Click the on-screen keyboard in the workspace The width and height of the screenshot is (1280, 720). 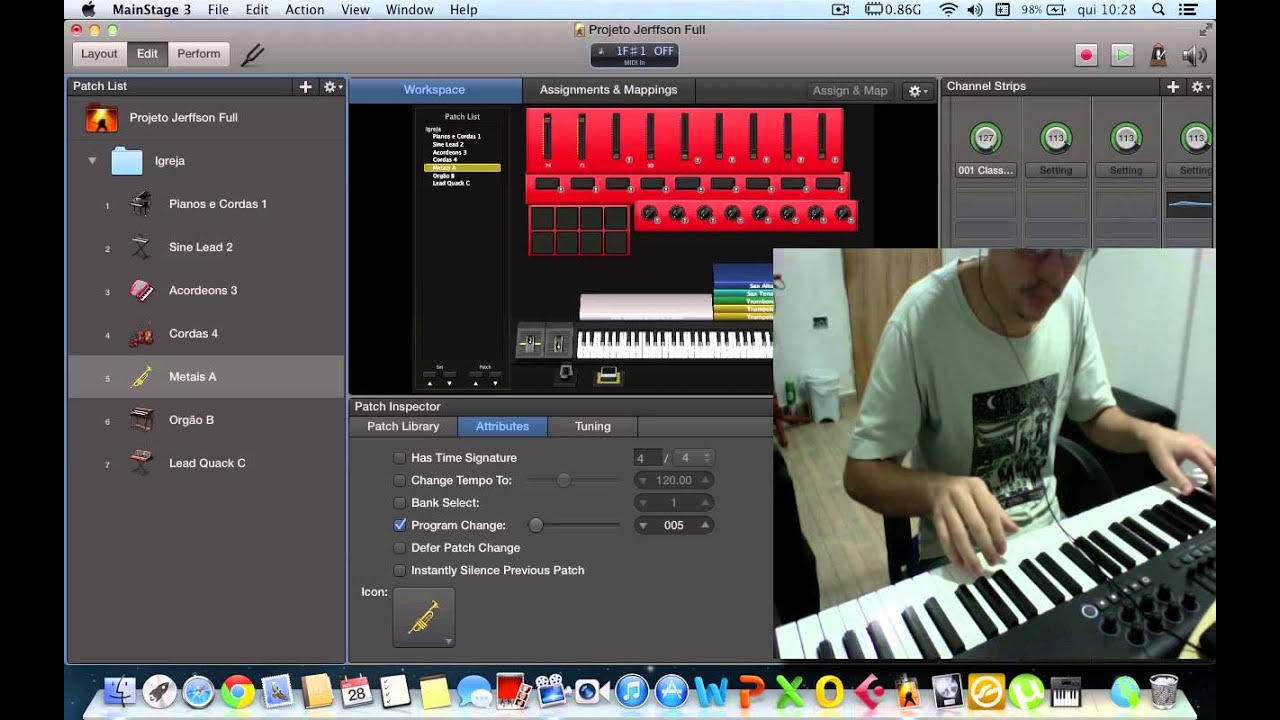coord(675,344)
